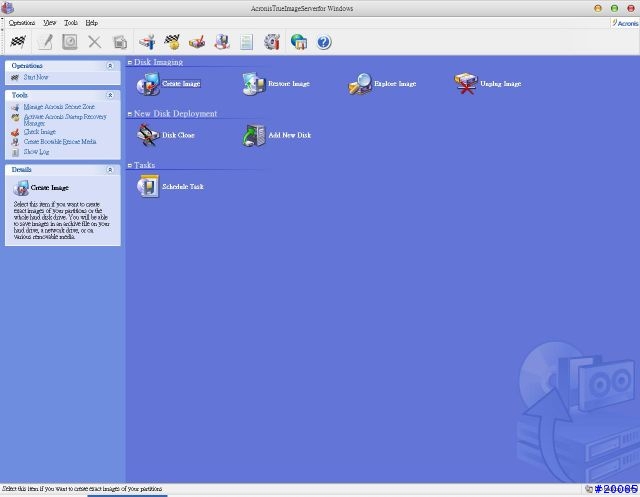Select the Add New Disk label
640x497 pixels.
click(x=290, y=135)
